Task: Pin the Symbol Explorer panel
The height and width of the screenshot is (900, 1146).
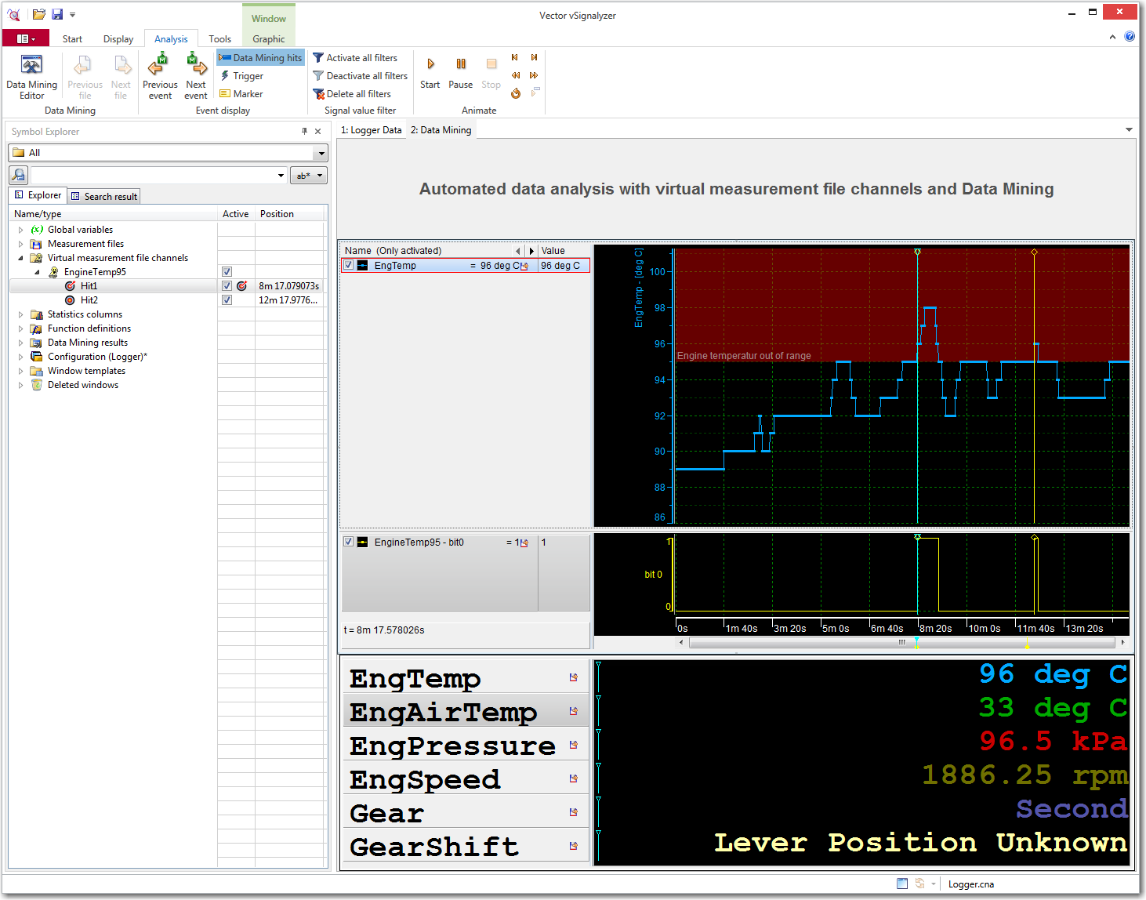Action: [304, 132]
